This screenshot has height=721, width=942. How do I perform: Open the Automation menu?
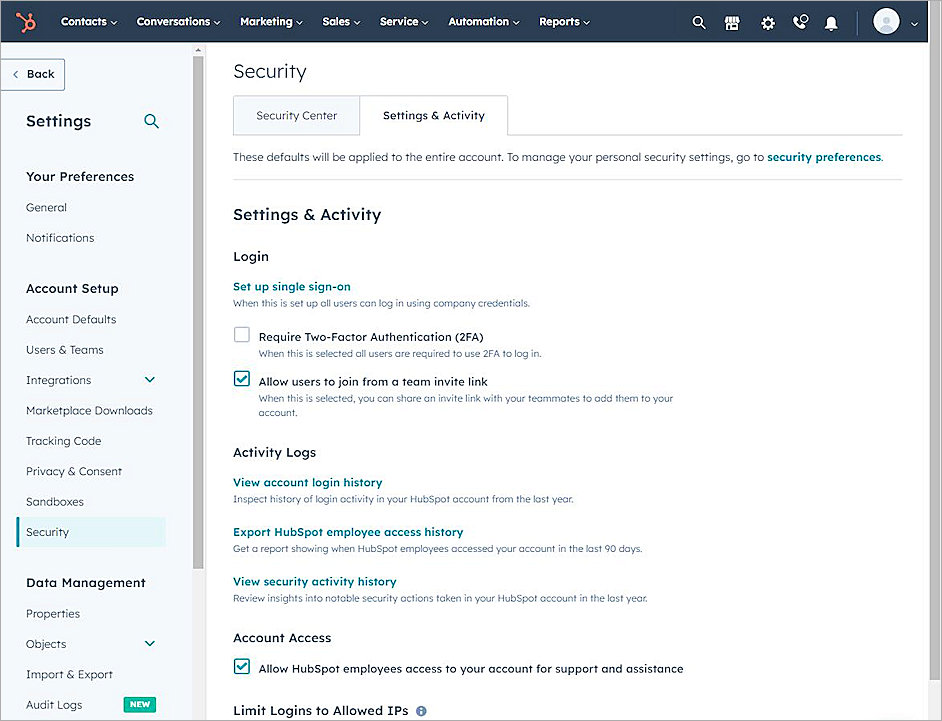click(483, 20)
